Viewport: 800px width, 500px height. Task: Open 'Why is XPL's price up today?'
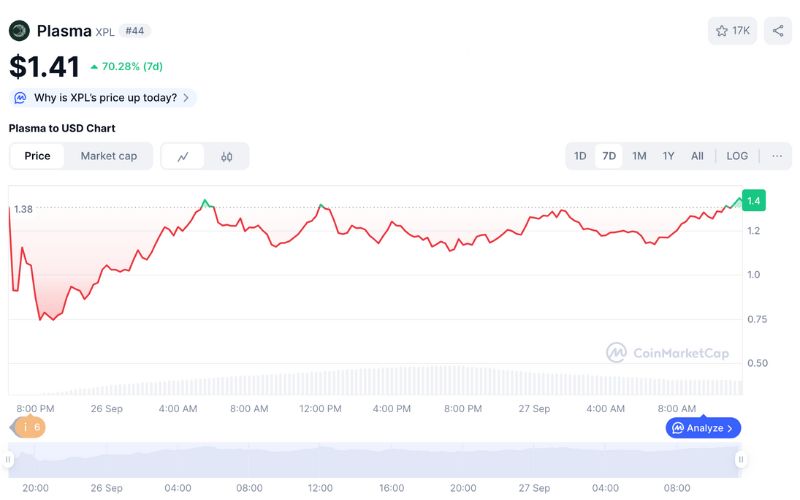pyautogui.click(x=104, y=98)
